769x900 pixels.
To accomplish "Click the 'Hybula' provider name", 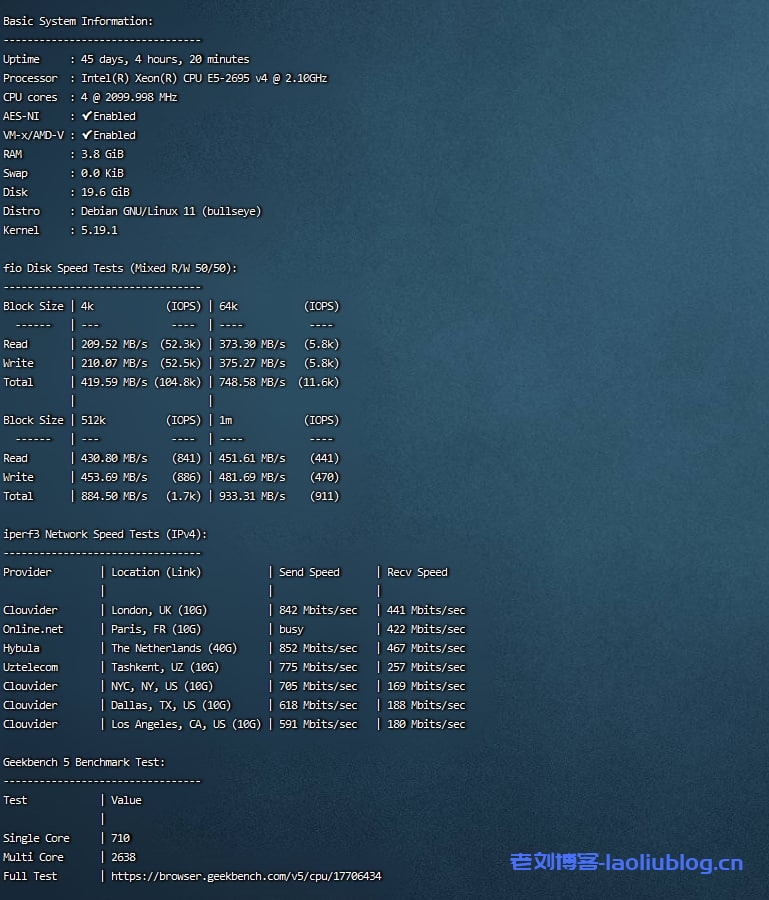I will pyautogui.click(x=21, y=648).
